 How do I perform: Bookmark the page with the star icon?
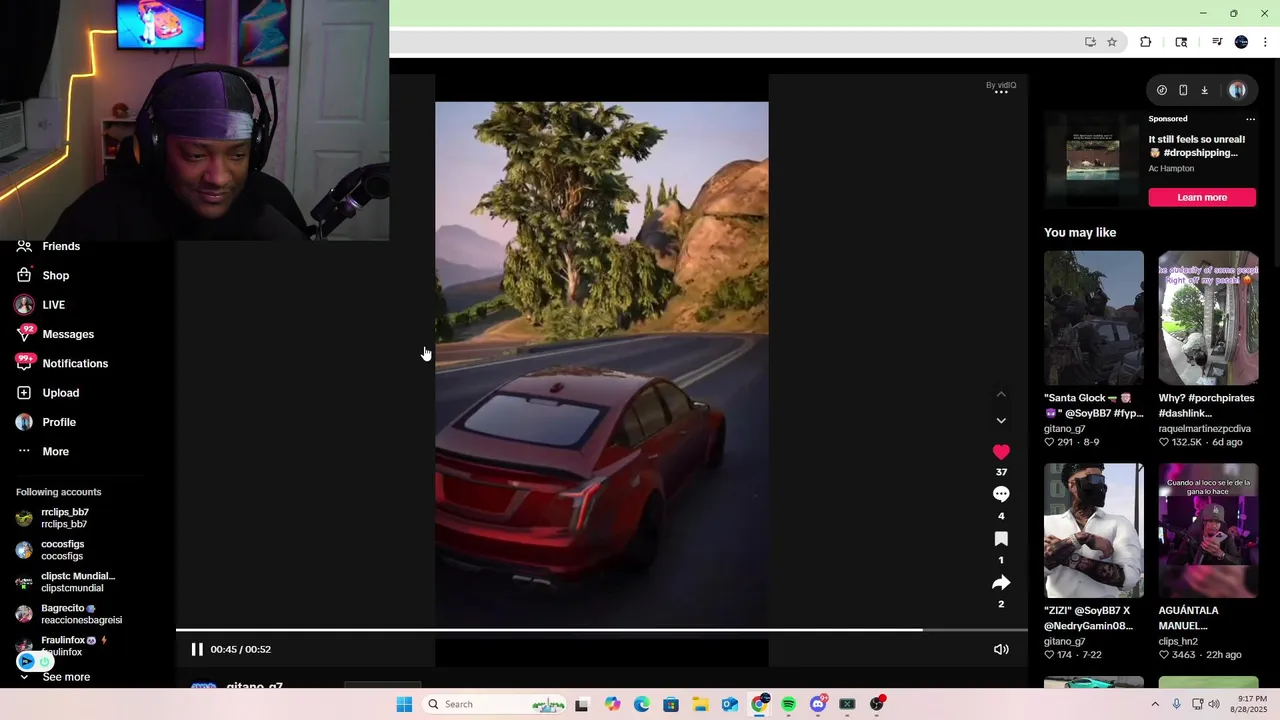1112,42
